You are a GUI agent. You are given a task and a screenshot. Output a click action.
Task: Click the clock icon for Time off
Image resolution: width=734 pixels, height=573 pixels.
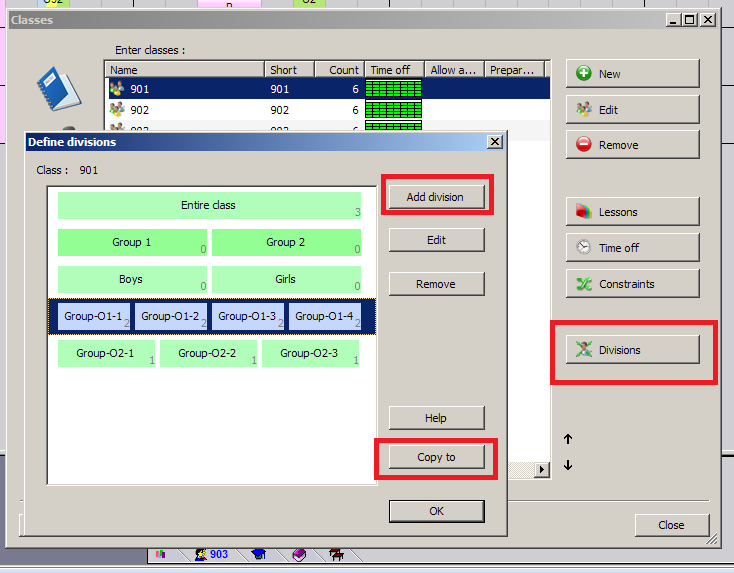[x=583, y=248]
